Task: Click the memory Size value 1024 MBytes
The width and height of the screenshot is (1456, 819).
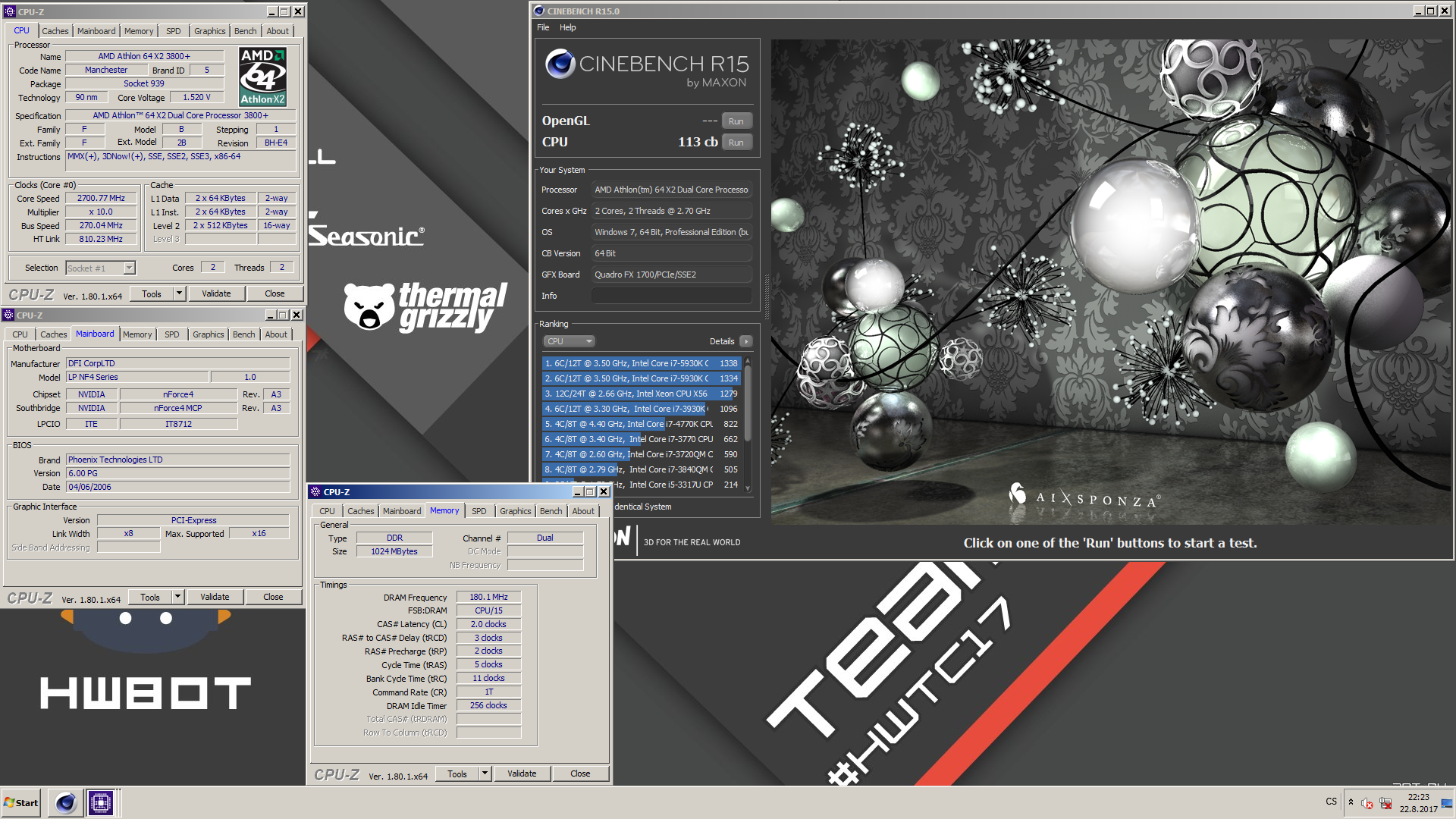Action: click(x=394, y=551)
